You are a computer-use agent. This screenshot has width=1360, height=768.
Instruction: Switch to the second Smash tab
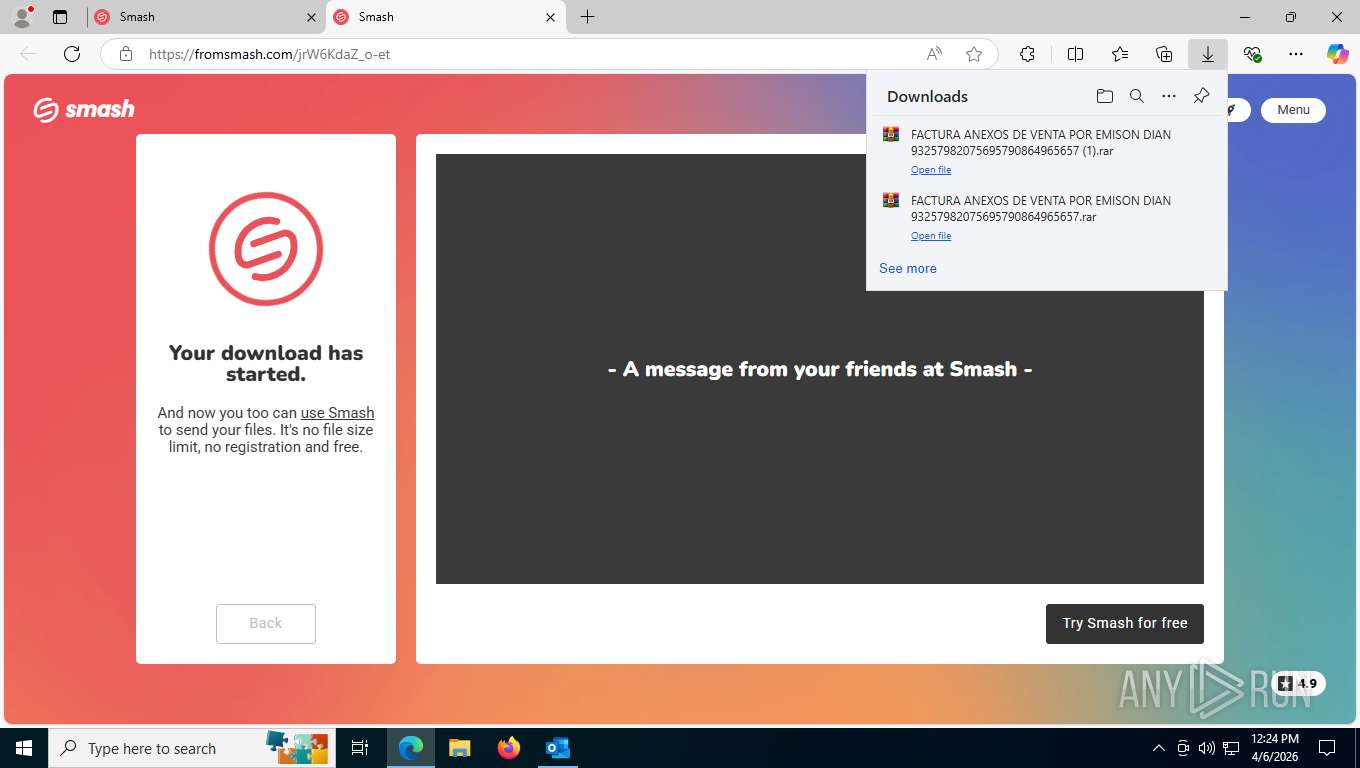point(445,17)
